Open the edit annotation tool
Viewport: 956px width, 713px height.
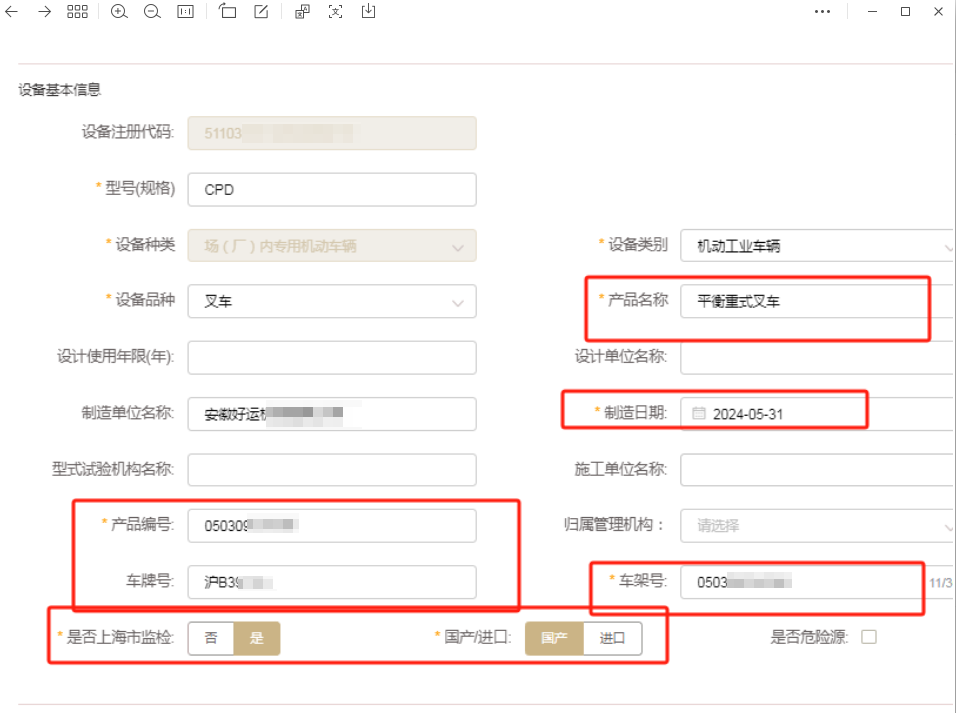pyautogui.click(x=260, y=12)
